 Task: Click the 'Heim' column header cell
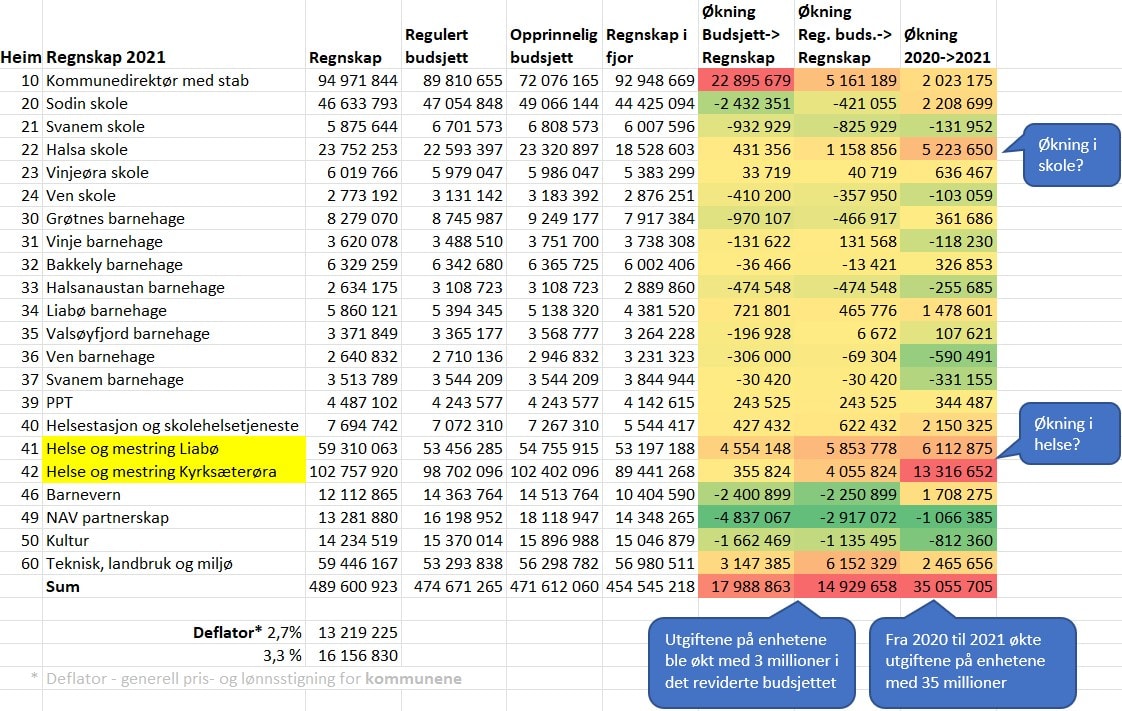tap(21, 57)
